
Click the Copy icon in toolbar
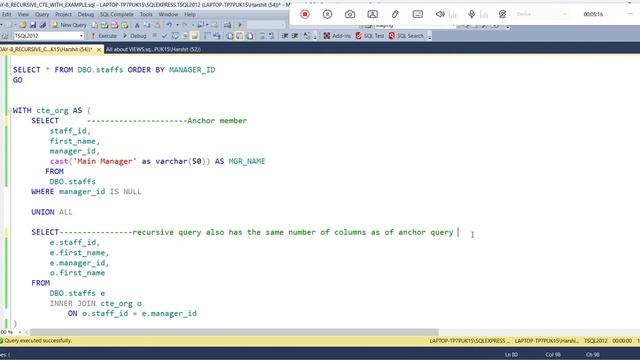[147, 25]
